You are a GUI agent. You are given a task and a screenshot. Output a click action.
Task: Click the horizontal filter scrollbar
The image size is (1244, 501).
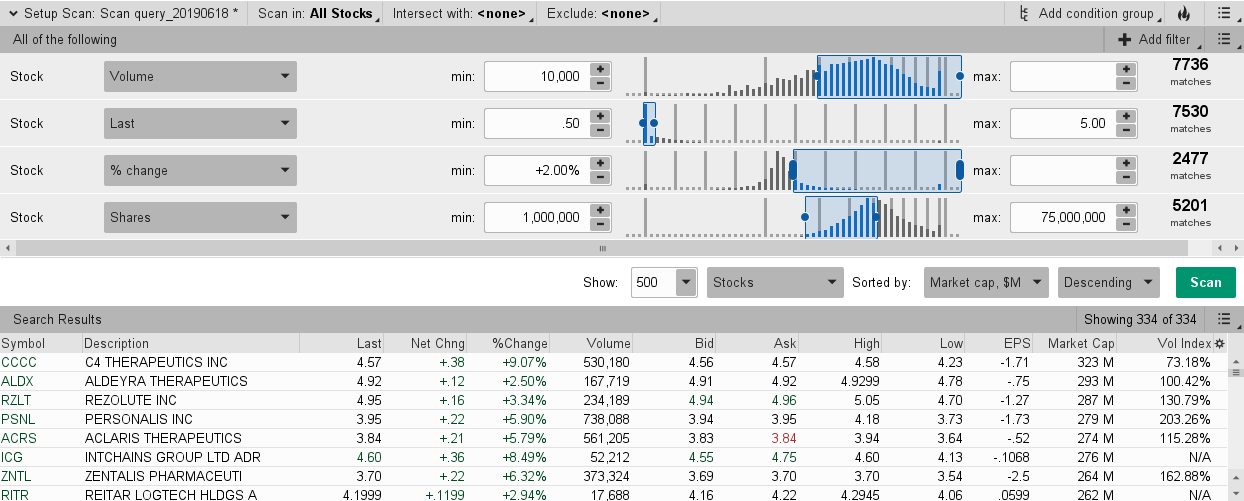603,248
